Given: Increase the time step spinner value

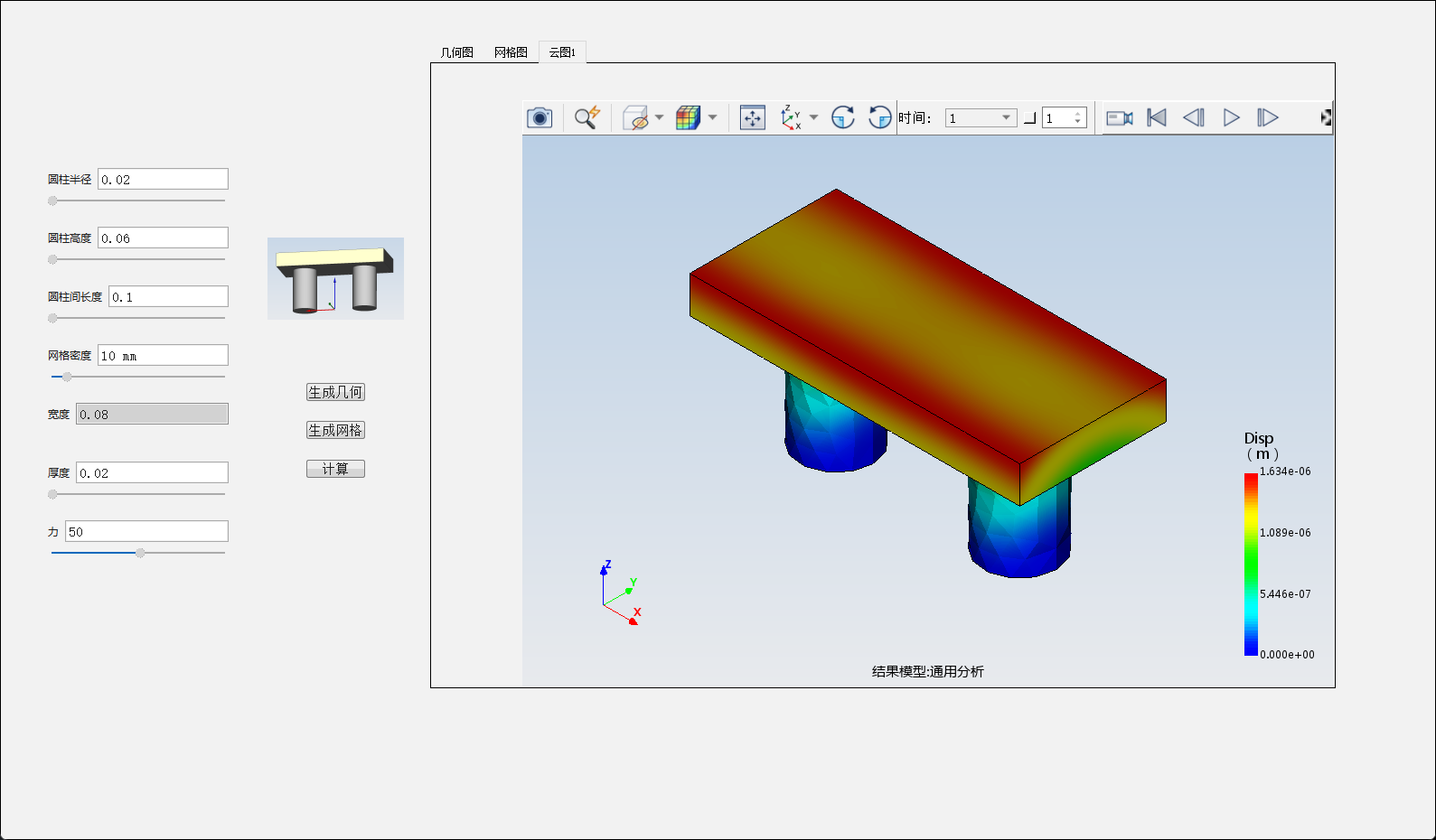Looking at the screenshot, I should pyautogui.click(x=1078, y=115).
